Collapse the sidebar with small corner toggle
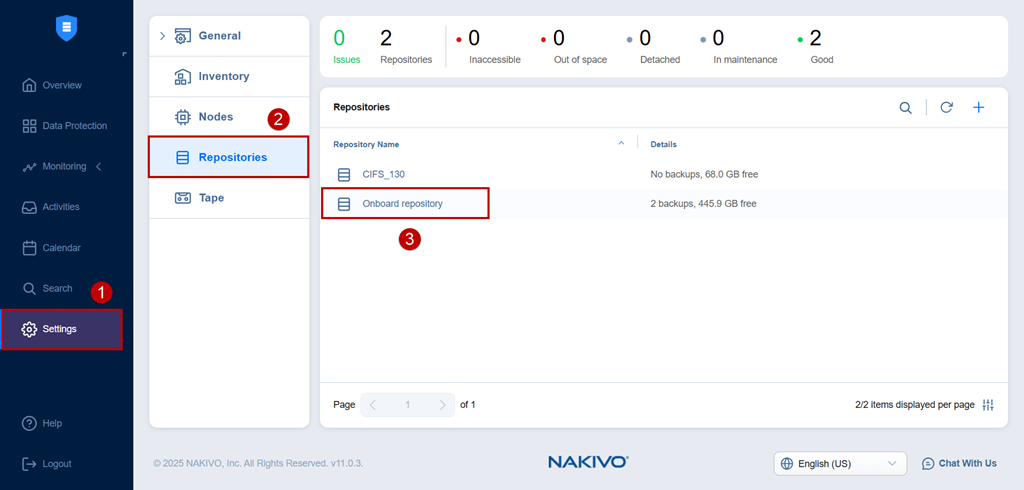The width and height of the screenshot is (1024, 490). pos(124,54)
